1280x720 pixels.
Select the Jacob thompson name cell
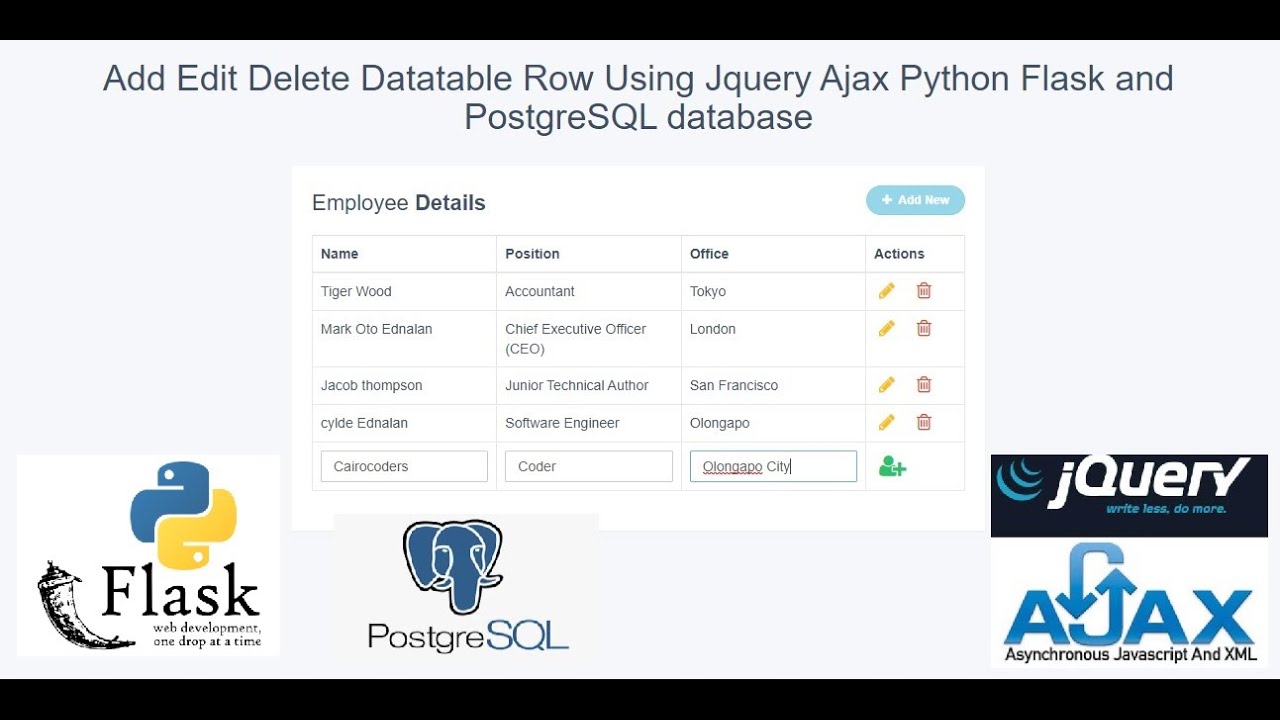click(404, 385)
